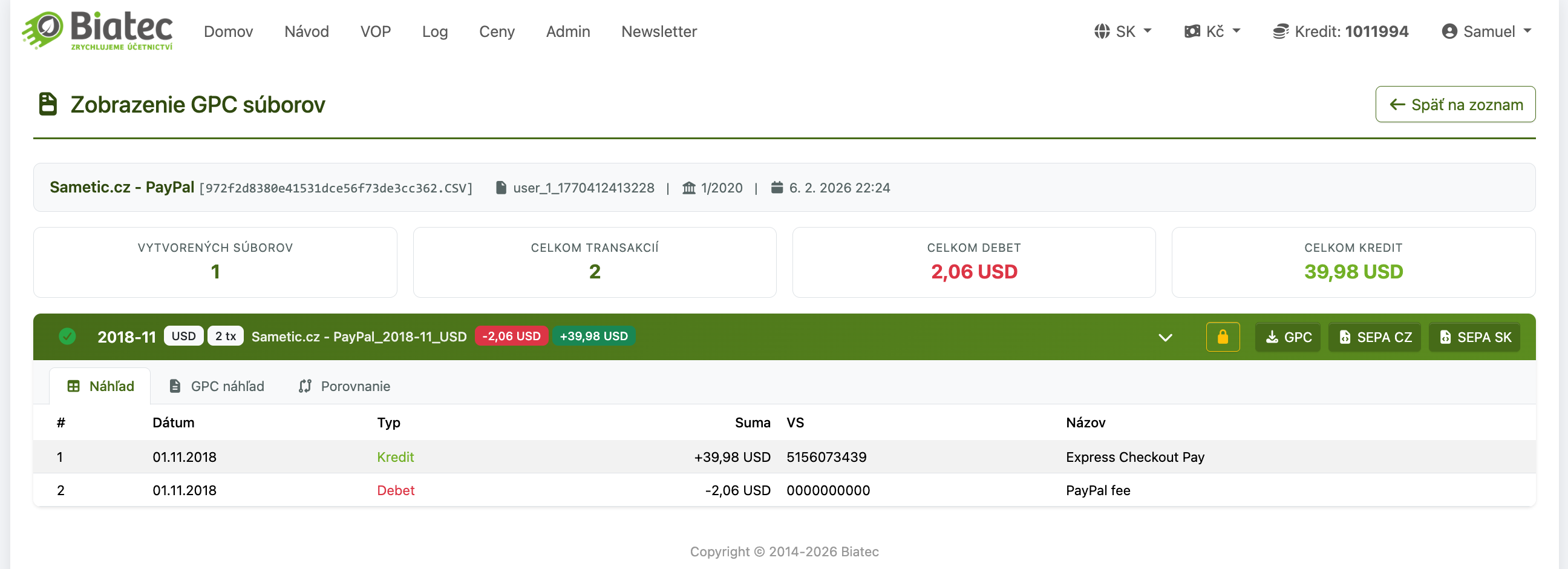Click the green checkmark status icon
This screenshot has height=569, width=1568.
tap(68, 337)
